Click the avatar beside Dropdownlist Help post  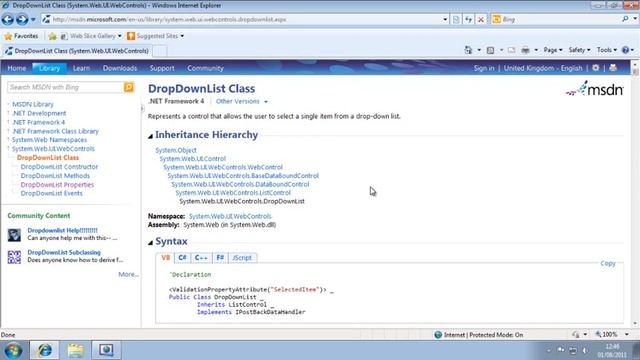14,235
